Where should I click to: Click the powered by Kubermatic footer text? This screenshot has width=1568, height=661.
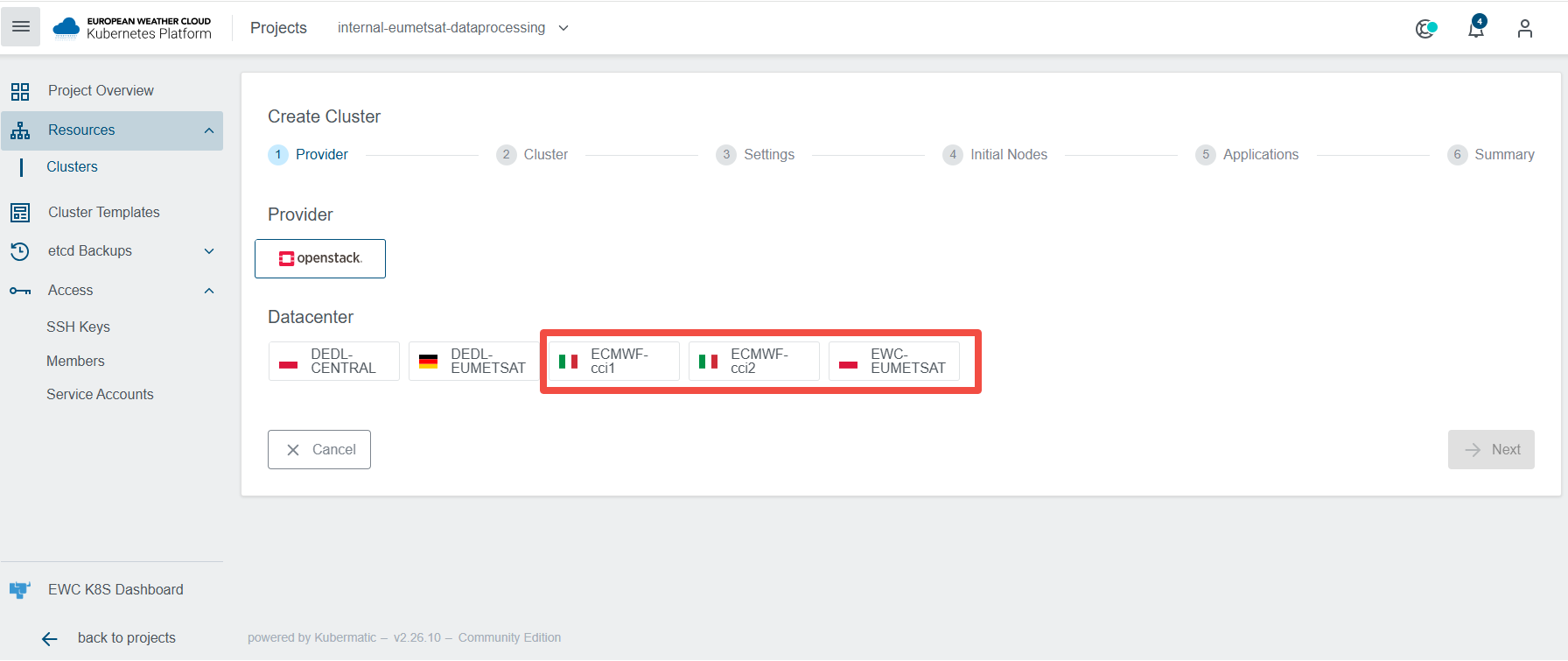pyautogui.click(x=404, y=638)
